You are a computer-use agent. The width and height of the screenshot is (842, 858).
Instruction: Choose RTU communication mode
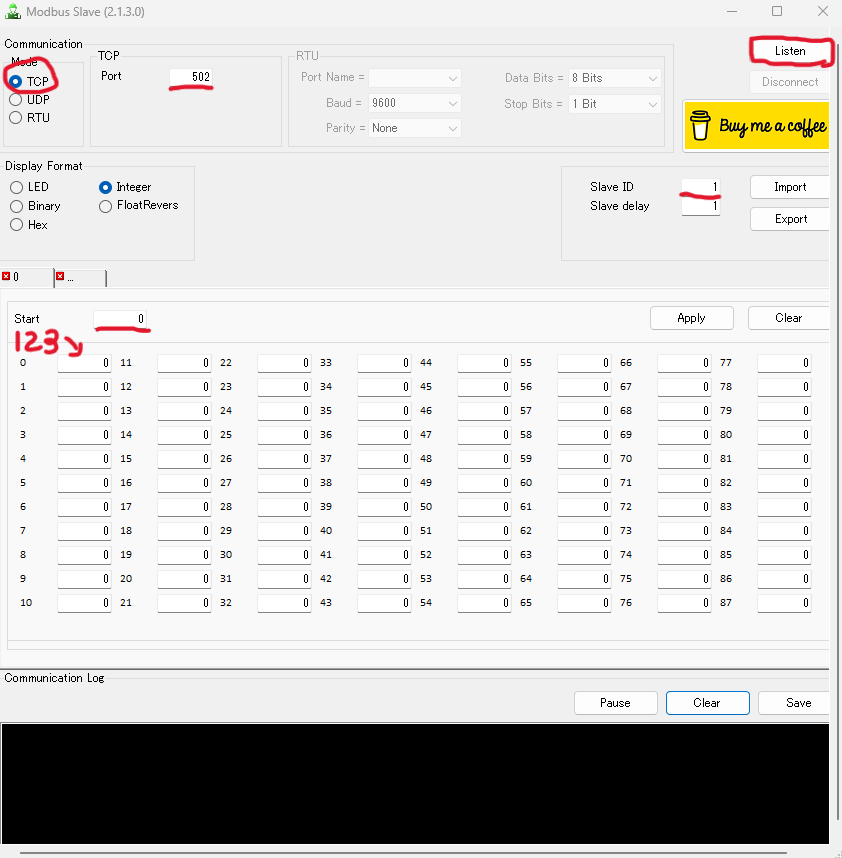[16, 117]
